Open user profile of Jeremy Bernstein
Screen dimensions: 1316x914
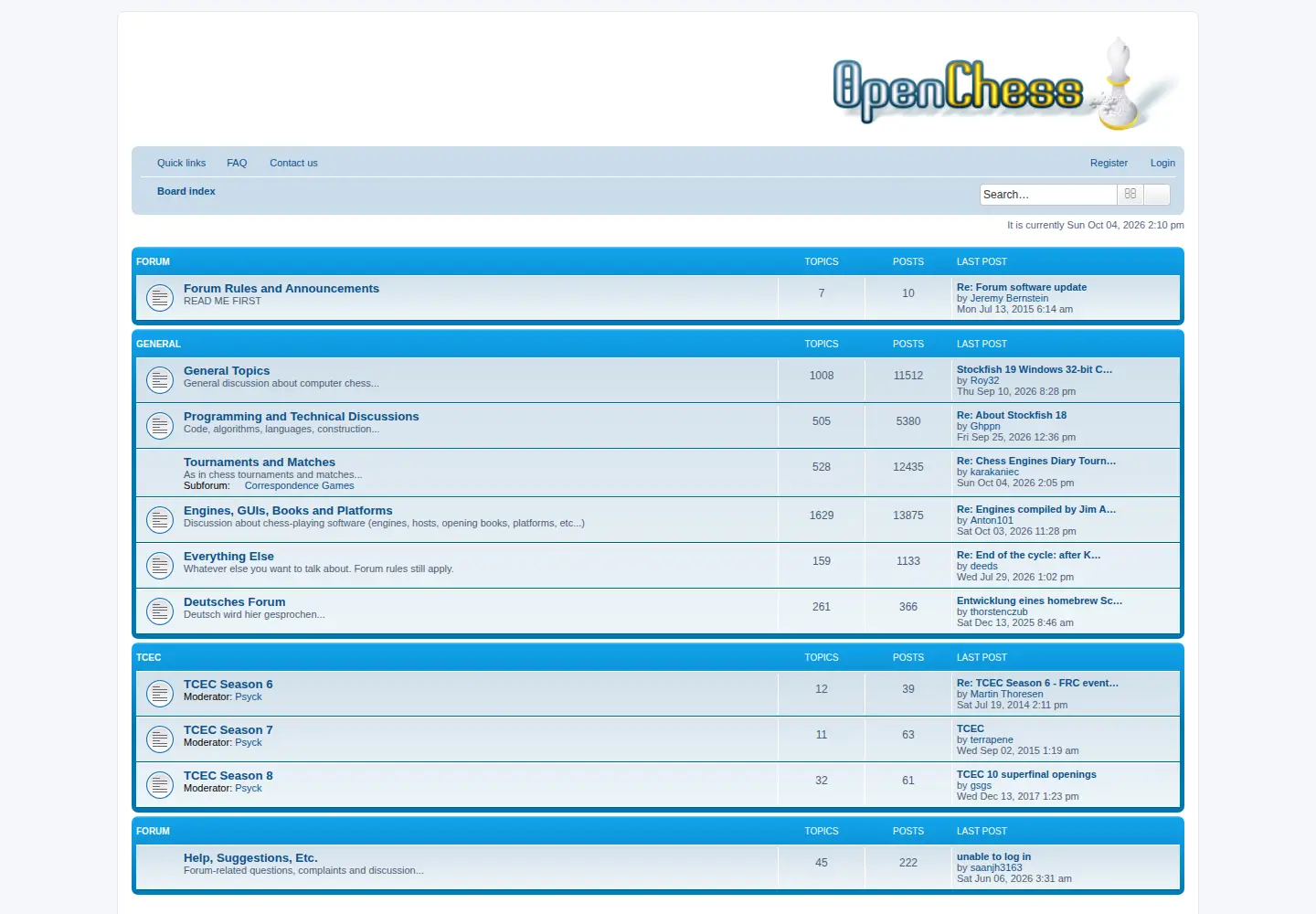1009,298
